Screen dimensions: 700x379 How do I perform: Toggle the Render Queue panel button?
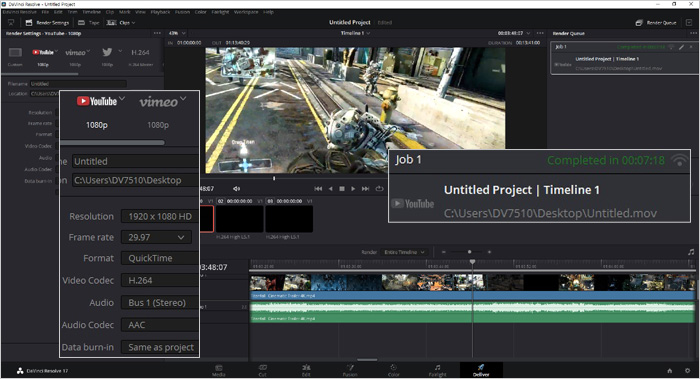(656, 22)
